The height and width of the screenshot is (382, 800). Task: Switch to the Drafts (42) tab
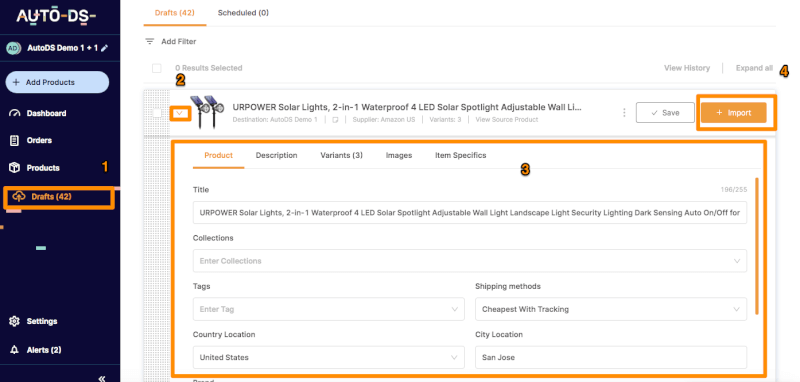coord(174,13)
